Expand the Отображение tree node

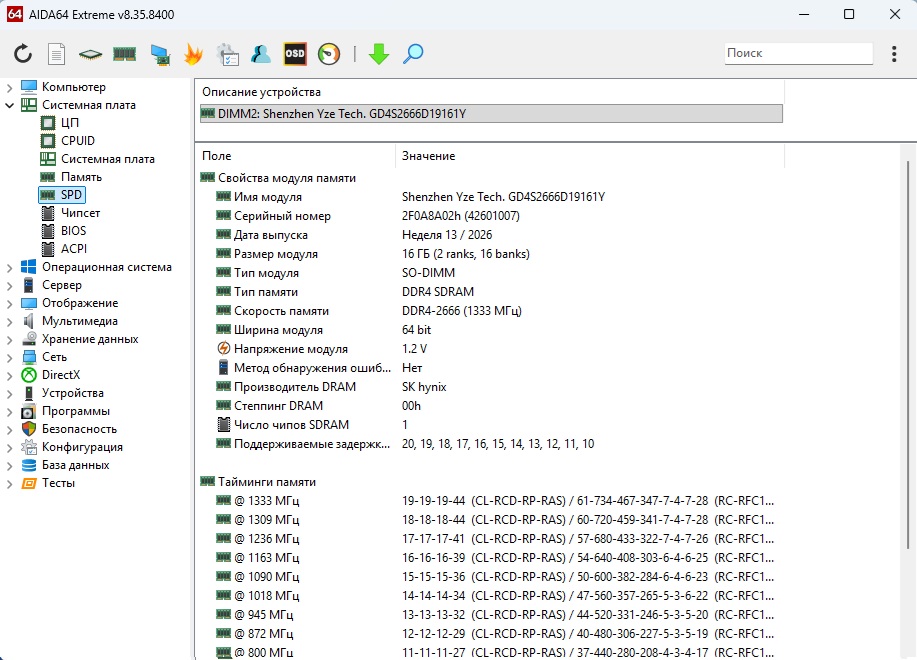(x=9, y=304)
